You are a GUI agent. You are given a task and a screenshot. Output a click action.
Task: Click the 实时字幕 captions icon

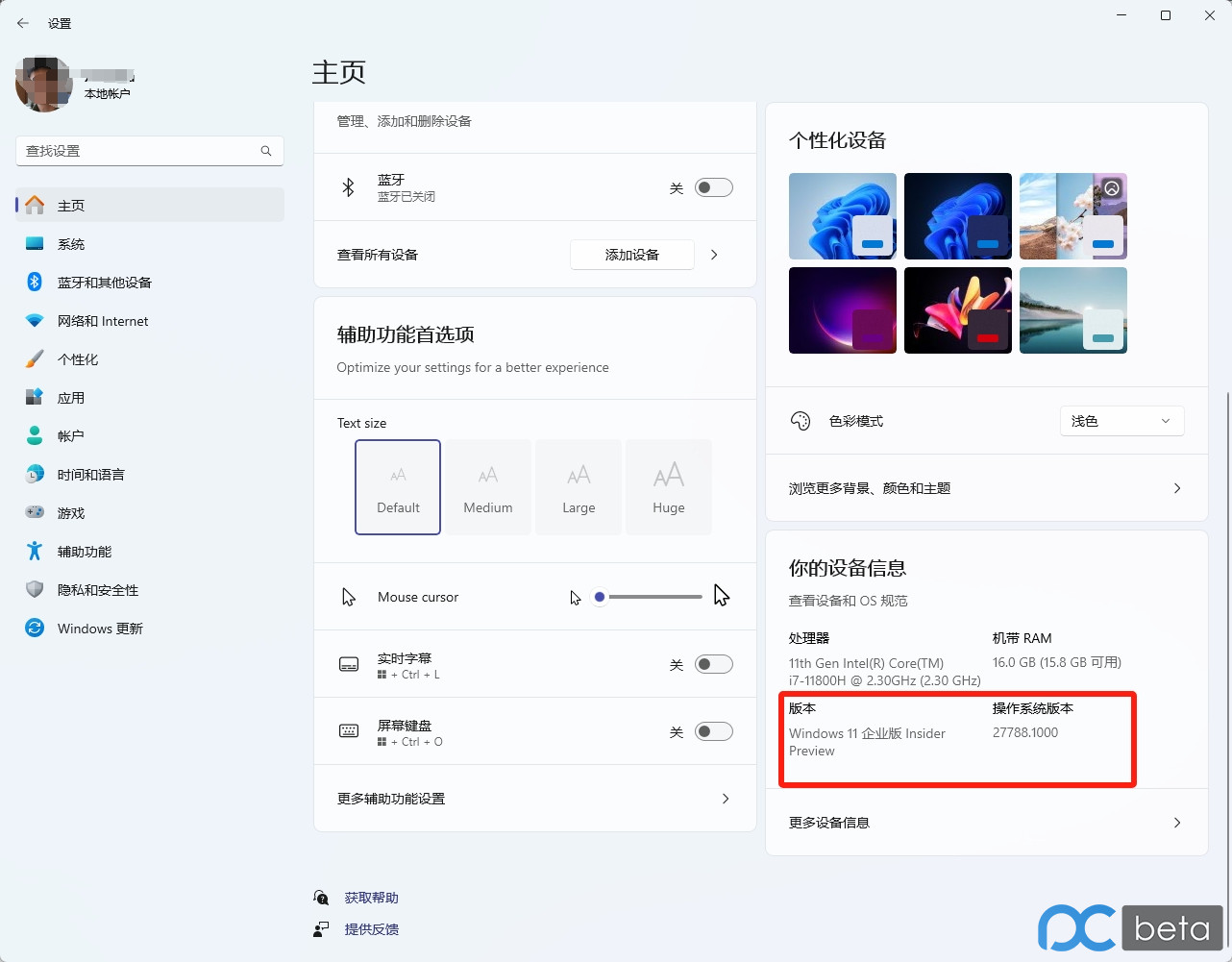349,664
